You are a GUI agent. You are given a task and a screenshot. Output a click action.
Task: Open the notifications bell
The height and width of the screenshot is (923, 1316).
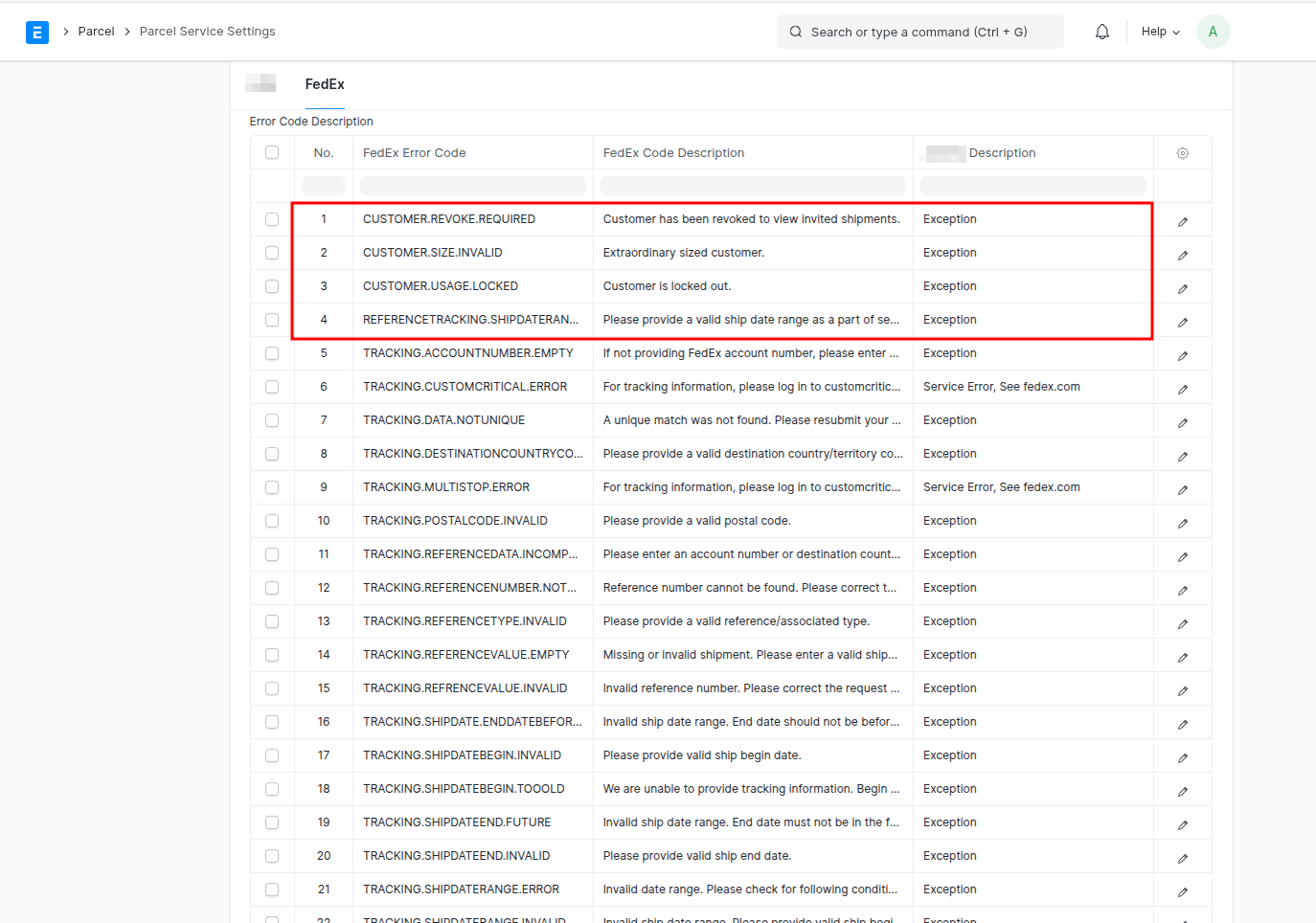click(1101, 32)
